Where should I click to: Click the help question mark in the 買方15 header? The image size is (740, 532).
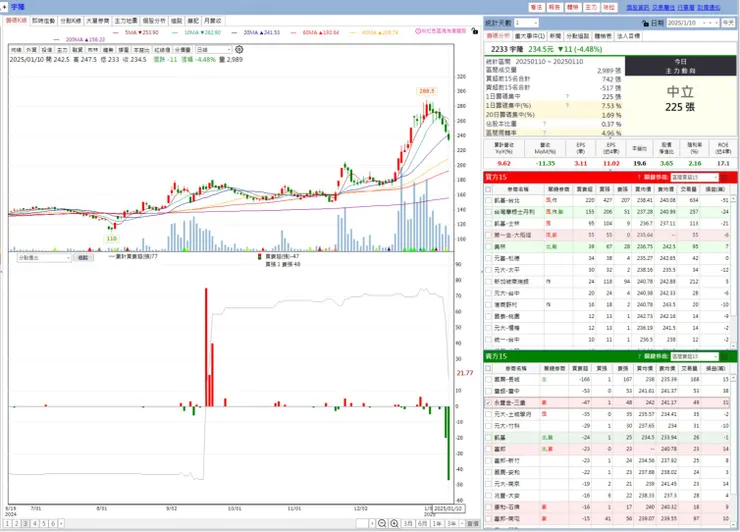(639, 177)
